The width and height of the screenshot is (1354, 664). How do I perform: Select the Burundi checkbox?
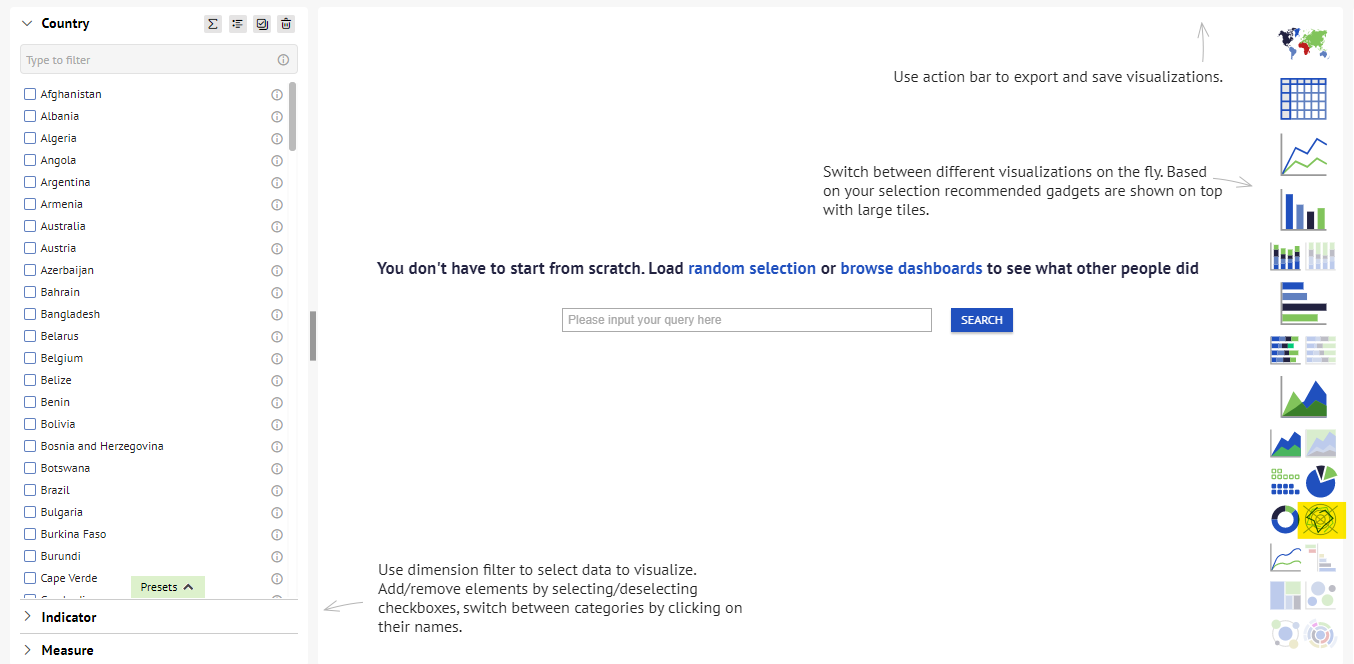click(30, 556)
